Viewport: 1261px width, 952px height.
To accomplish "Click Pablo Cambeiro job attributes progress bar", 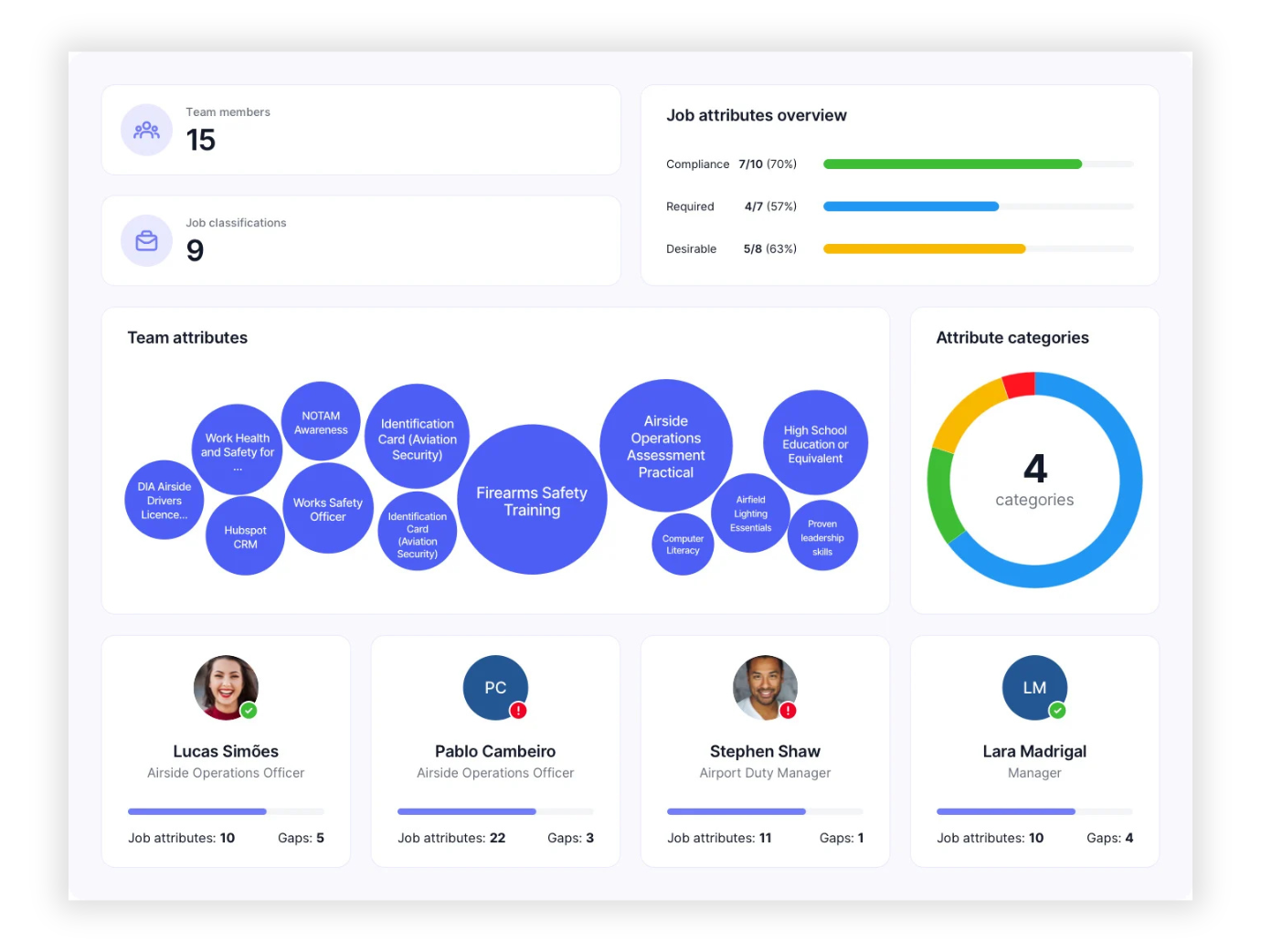I will pyautogui.click(x=495, y=811).
